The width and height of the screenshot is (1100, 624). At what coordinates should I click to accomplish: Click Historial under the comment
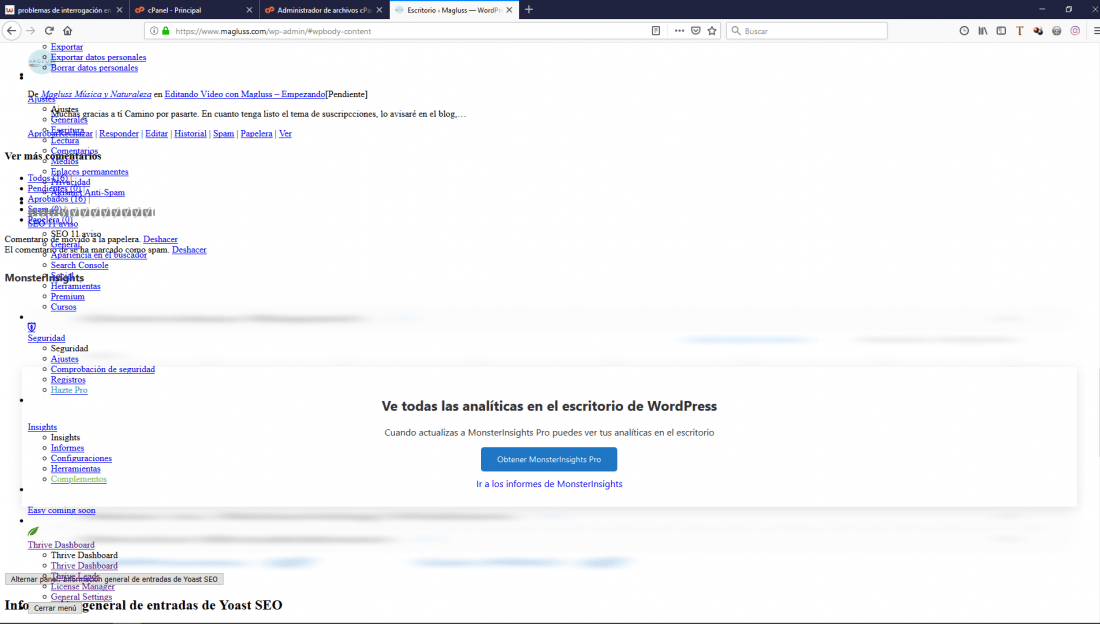(190, 133)
